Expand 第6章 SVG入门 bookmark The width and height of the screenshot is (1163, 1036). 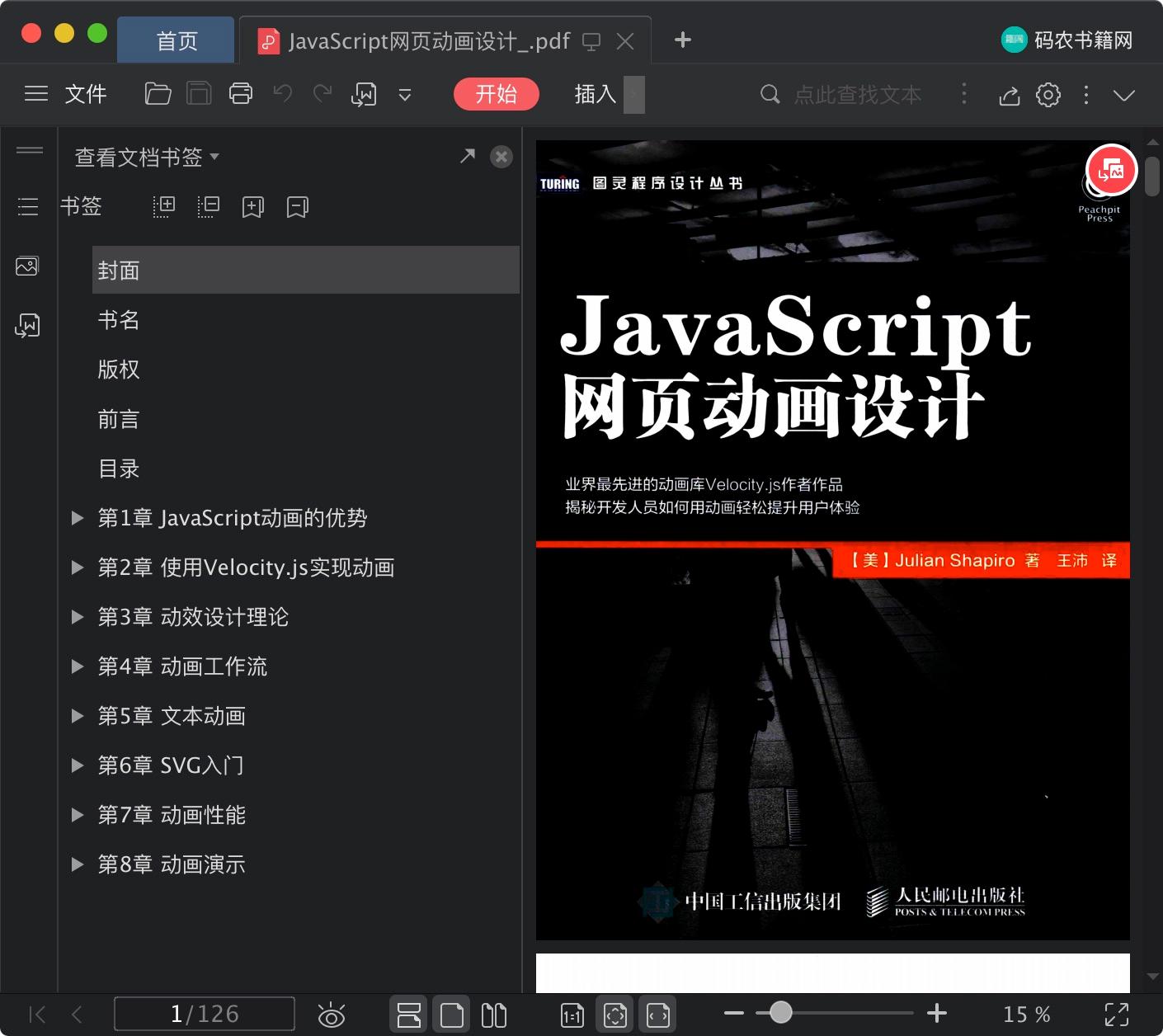pyautogui.click(x=78, y=765)
